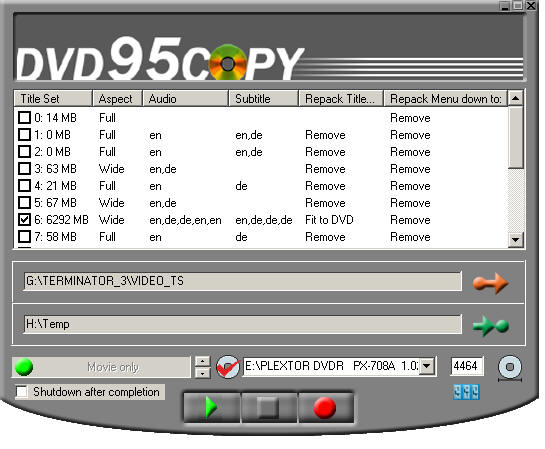Click subtitle 'en,de' in row 2
545x449 pixels.
click(249, 152)
